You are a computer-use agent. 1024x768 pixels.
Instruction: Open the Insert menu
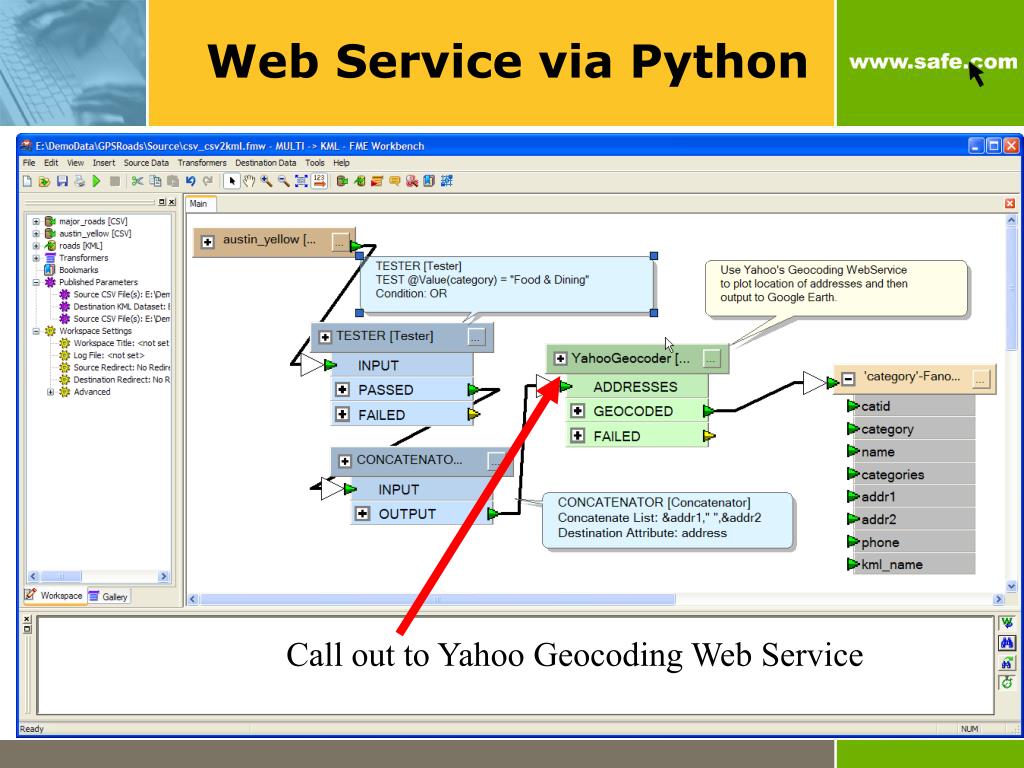point(103,163)
